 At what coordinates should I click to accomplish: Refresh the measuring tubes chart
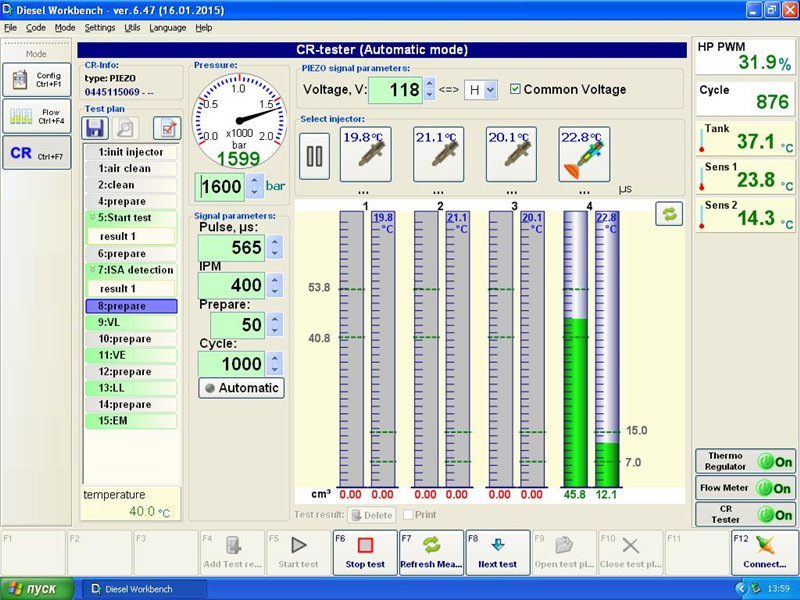(669, 214)
